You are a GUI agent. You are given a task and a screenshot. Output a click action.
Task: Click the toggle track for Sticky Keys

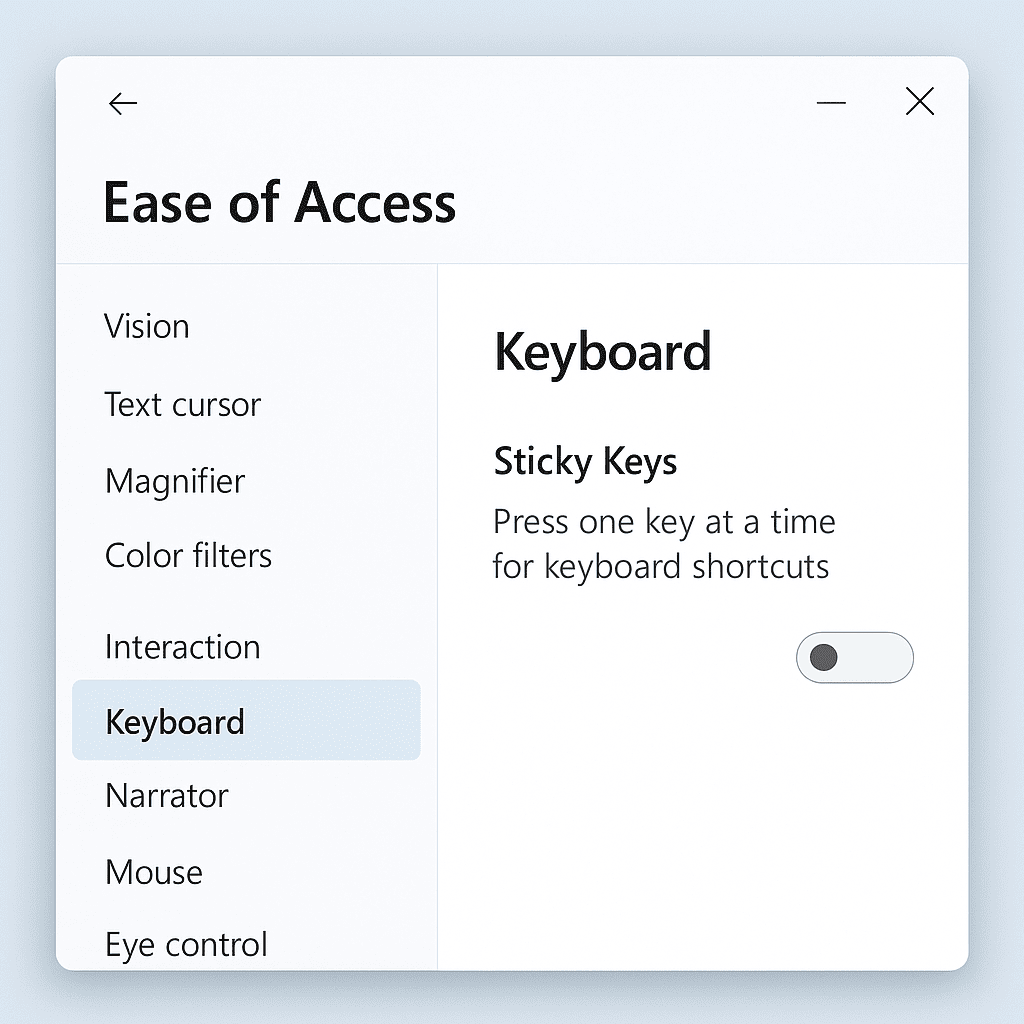pos(855,658)
